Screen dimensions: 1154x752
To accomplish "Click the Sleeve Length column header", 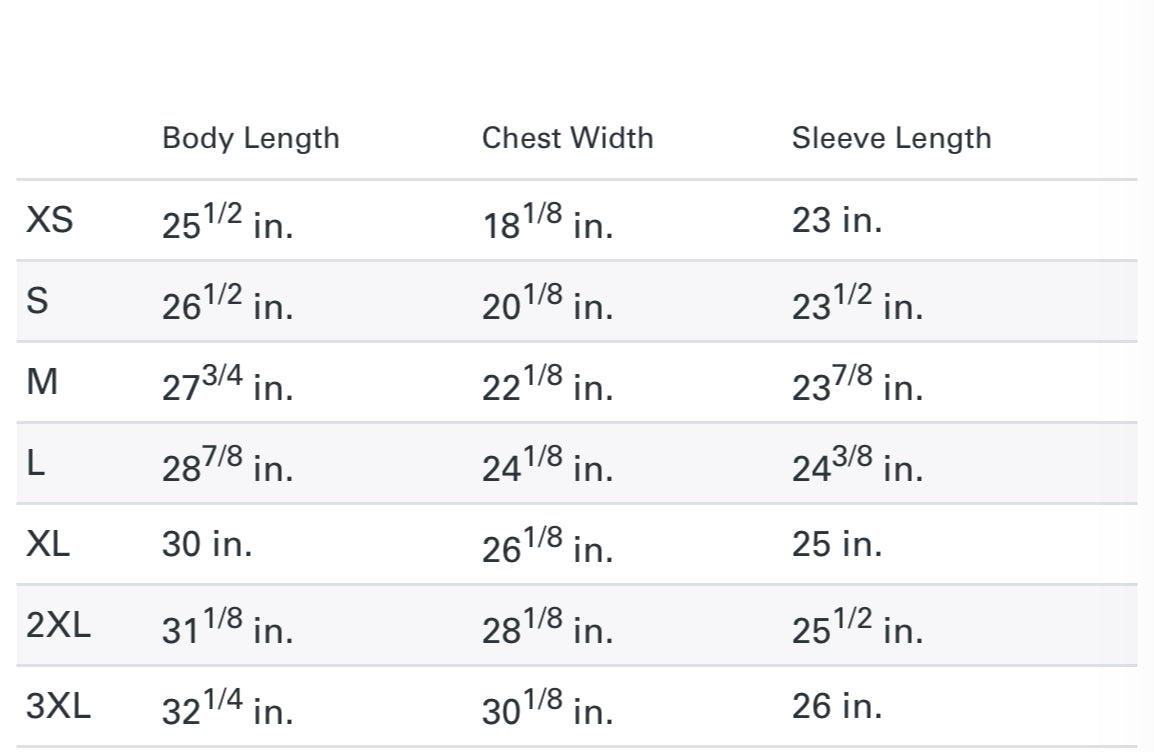I will point(891,139).
